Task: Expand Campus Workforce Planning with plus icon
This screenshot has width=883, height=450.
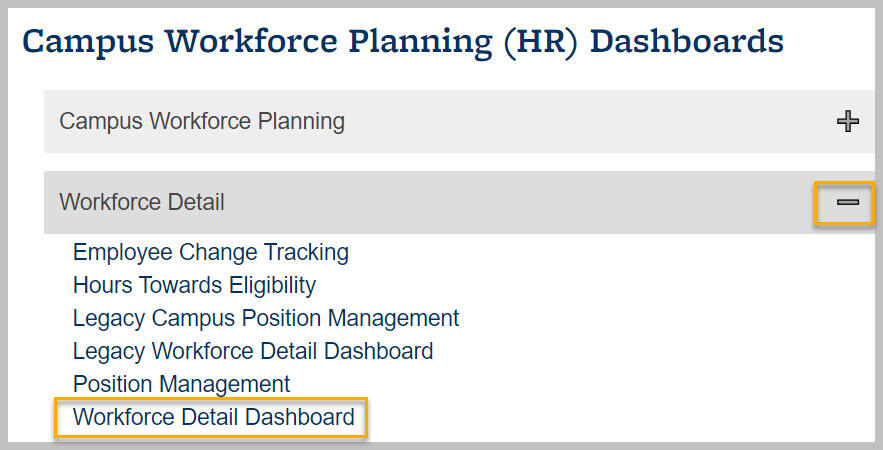Action: [x=848, y=121]
